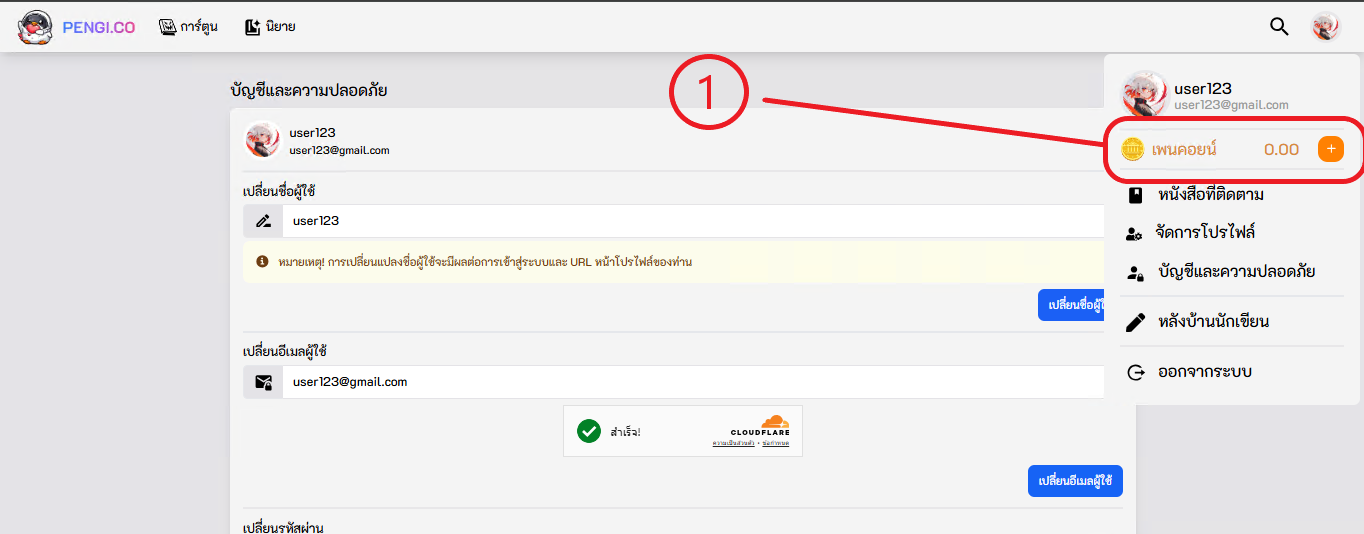
Task: Click the logout arrow icon
Action: (x=1135, y=373)
